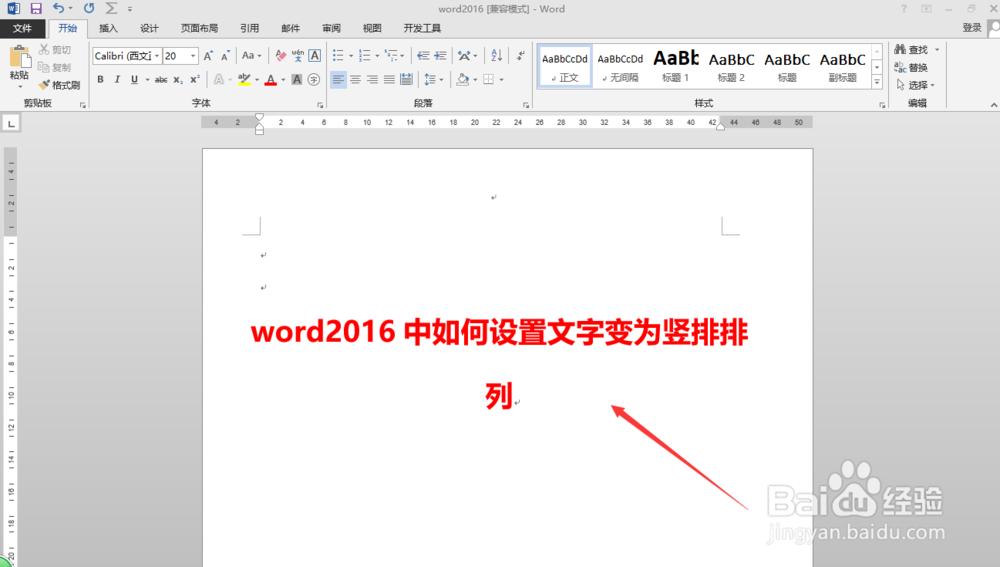Viewport: 1000px width, 567px height.
Task: Undo the last action
Action: coord(58,8)
